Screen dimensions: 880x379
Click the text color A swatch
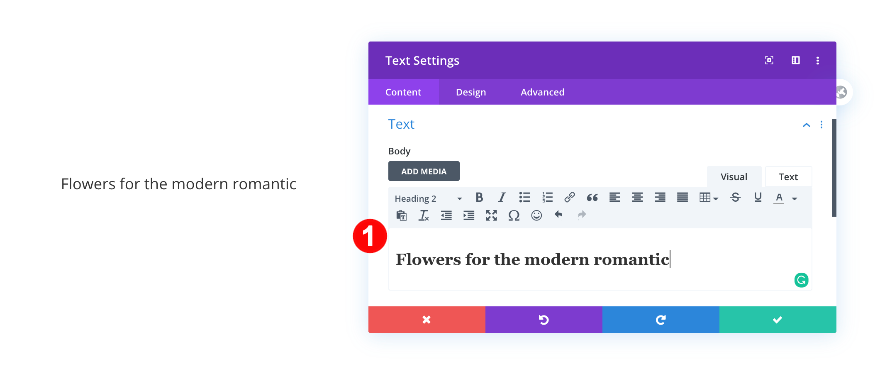779,198
